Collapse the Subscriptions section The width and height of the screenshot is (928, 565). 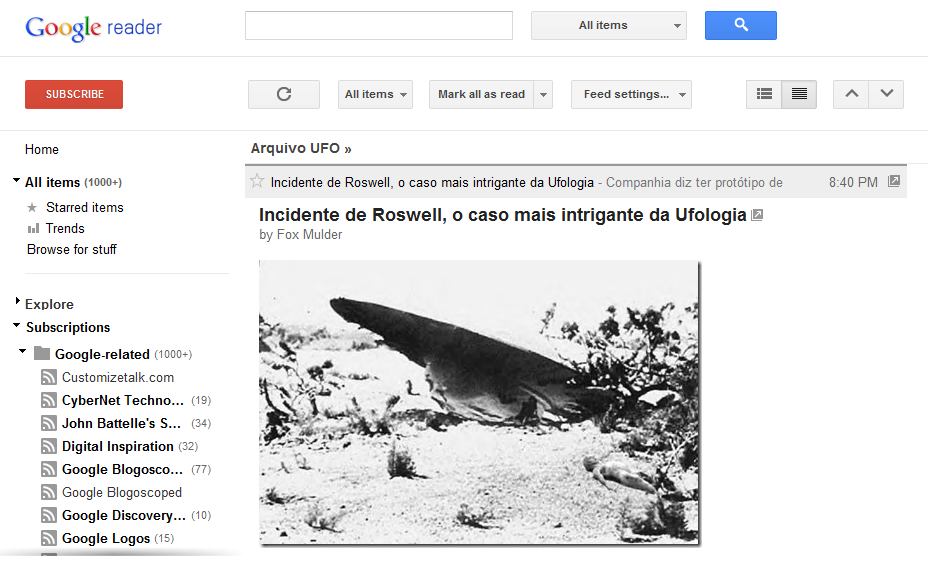(x=17, y=325)
